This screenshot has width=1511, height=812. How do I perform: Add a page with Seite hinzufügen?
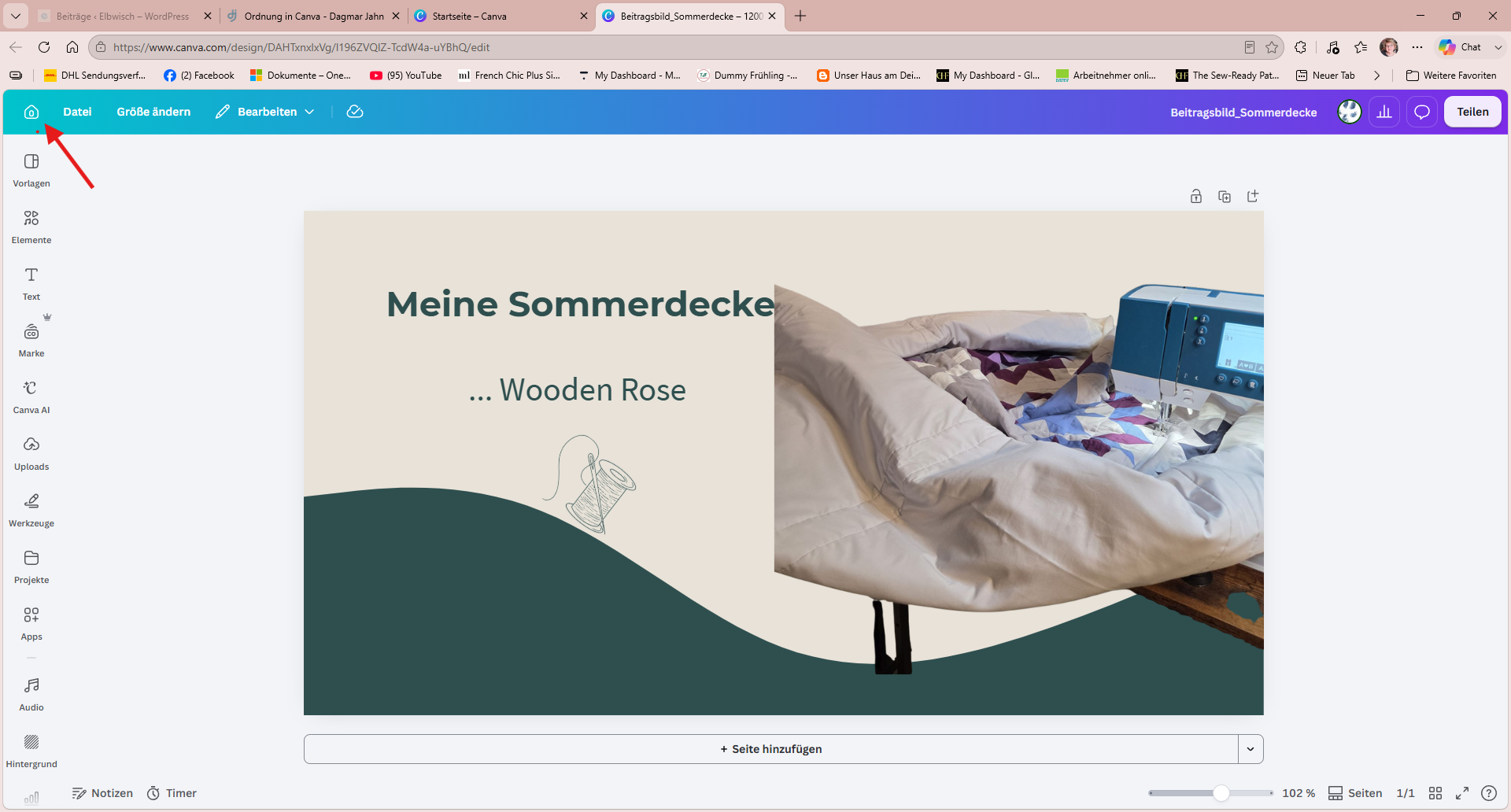tap(771, 749)
